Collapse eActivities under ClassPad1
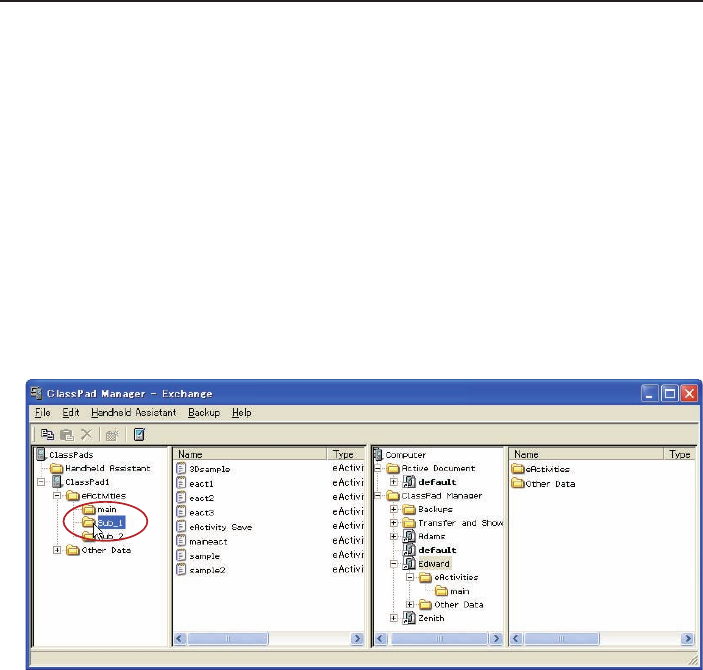703x670 pixels. click(x=57, y=496)
